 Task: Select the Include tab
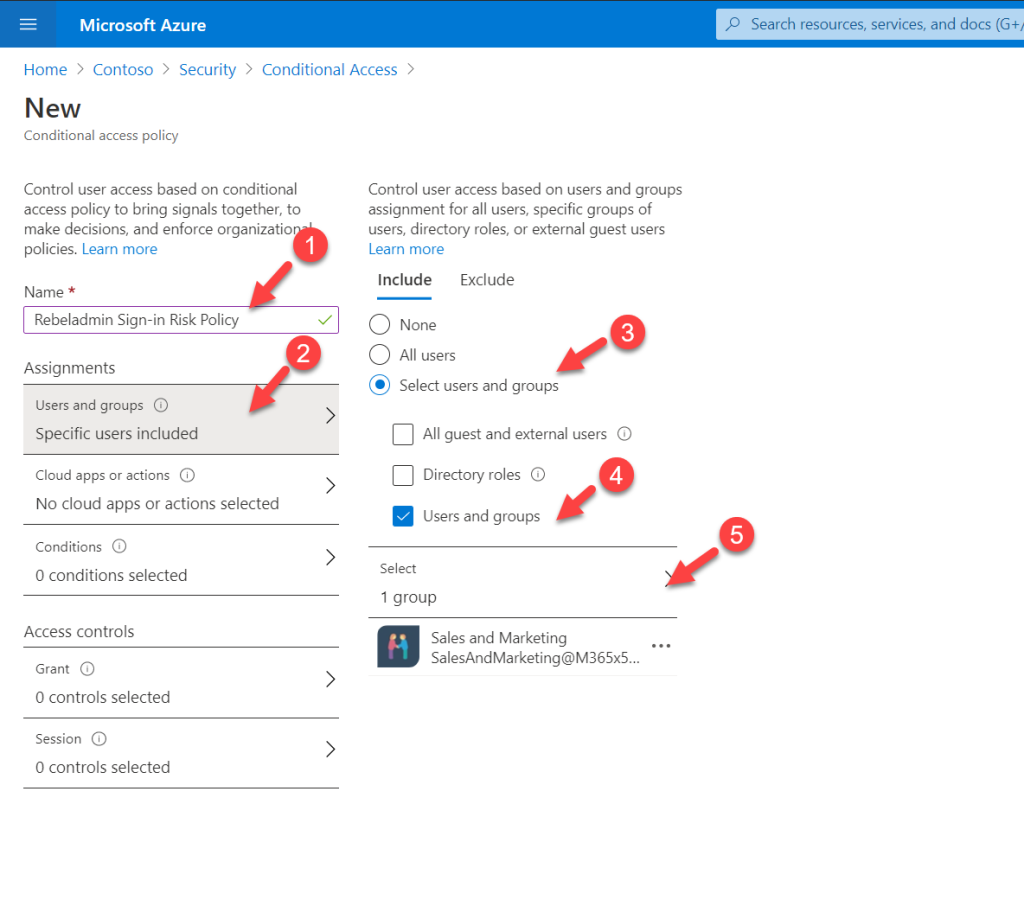click(404, 280)
